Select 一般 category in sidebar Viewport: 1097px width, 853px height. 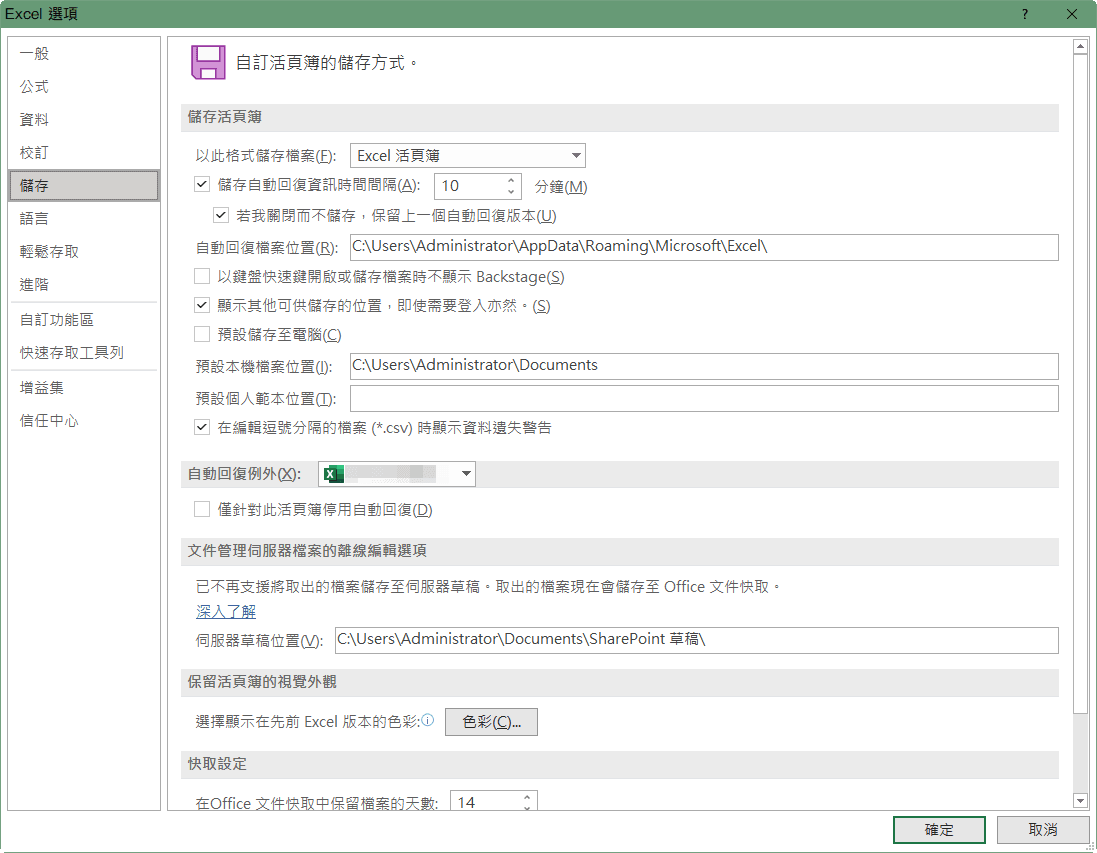click(83, 53)
